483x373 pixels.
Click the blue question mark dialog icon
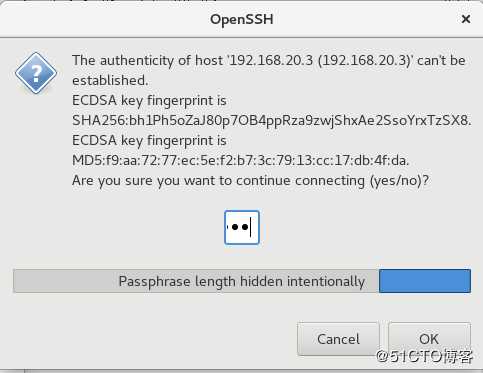point(36,73)
